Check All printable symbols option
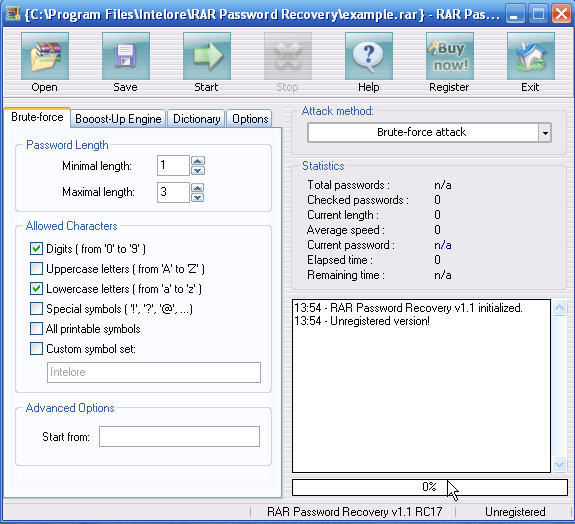Image resolution: width=575 pixels, height=524 pixels. pos(36,329)
